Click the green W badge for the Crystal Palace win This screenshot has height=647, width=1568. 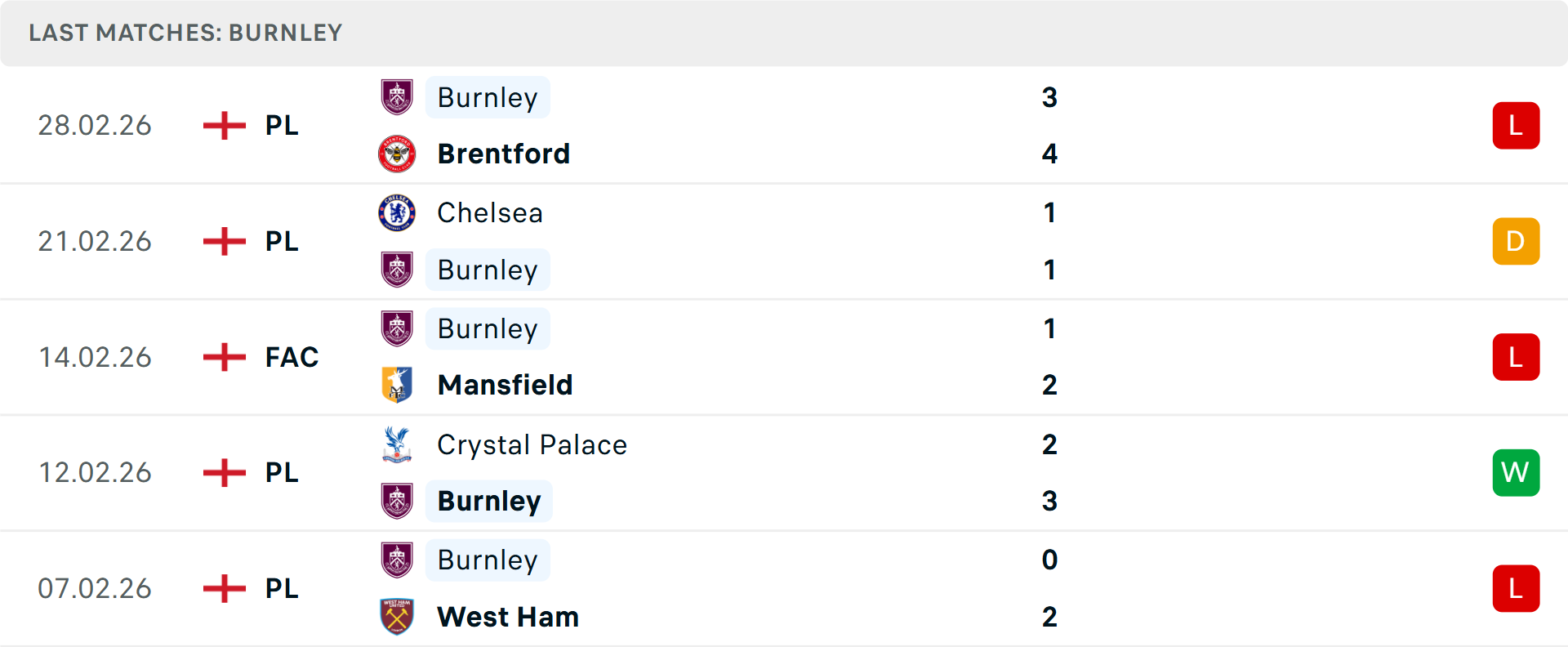1517,472
